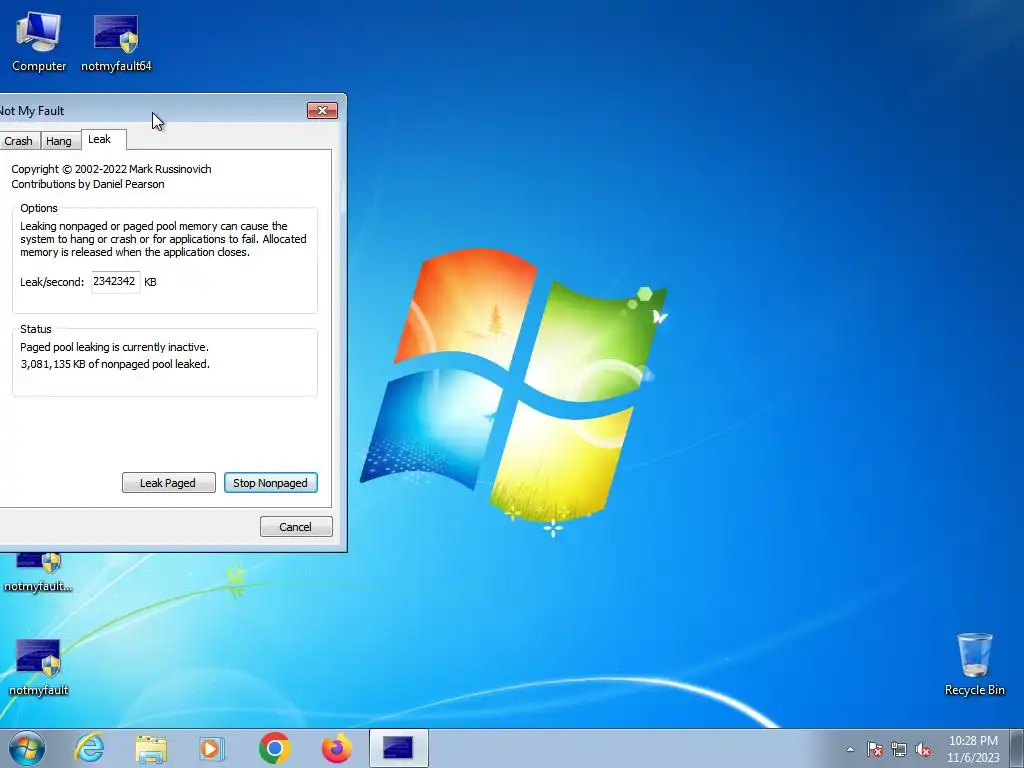Open the network status tray icon
This screenshot has width=1024, height=768.
tap(899, 749)
